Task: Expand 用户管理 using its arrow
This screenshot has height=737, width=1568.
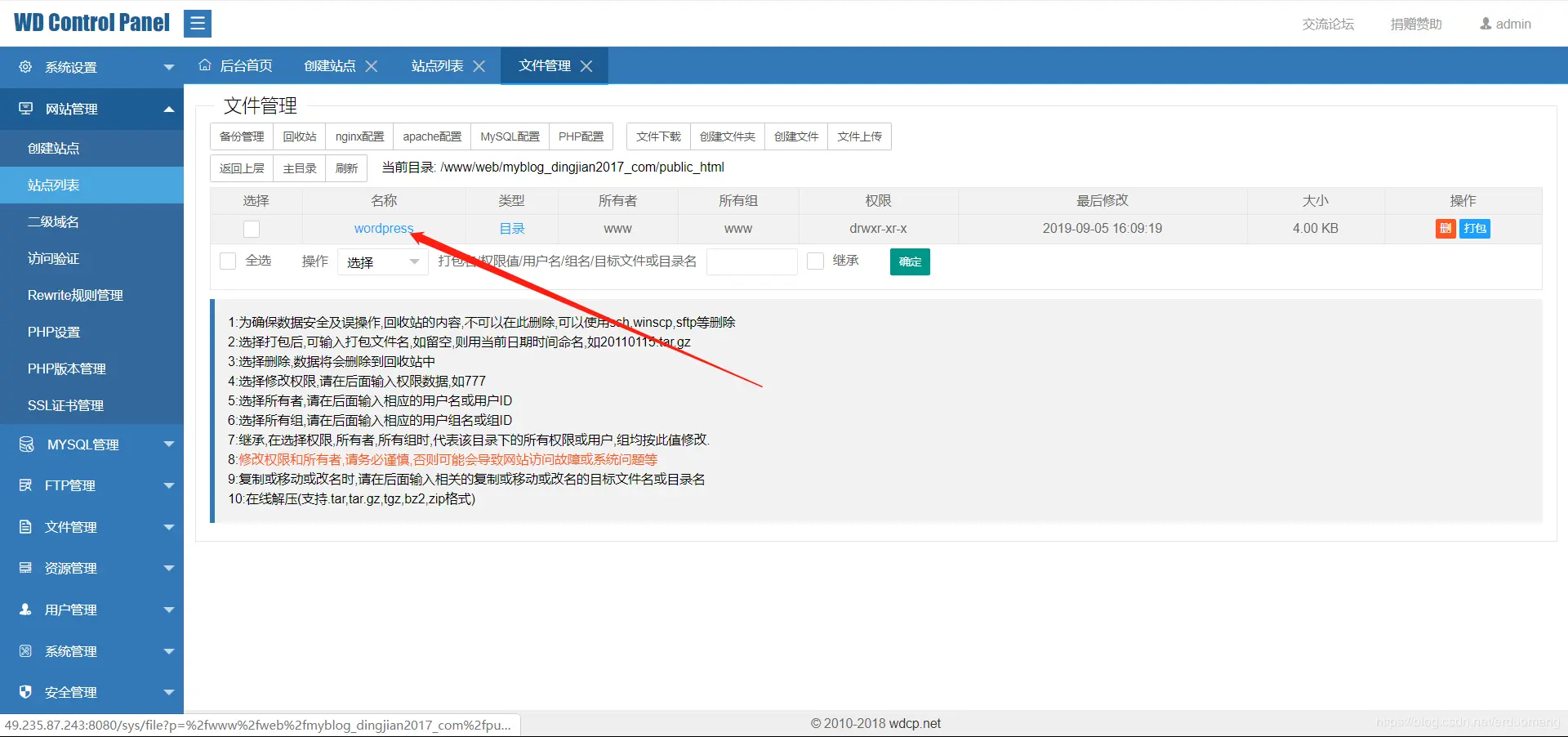Action: 169,610
